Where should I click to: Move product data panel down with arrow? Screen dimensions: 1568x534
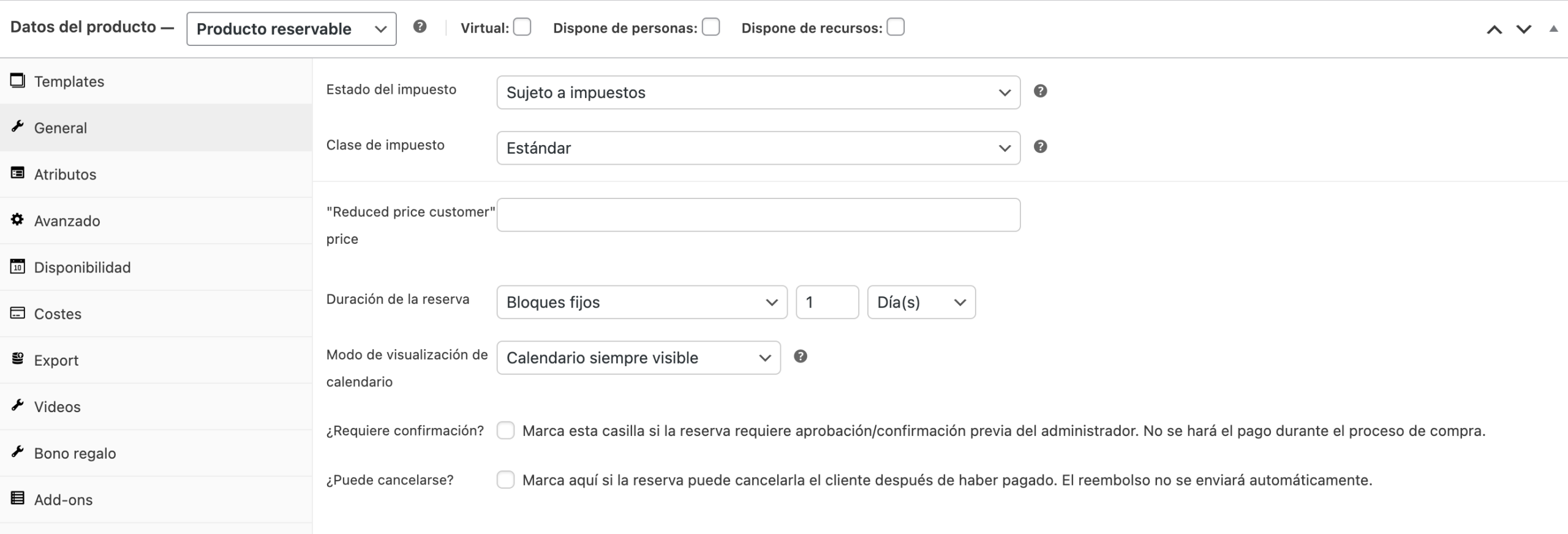(x=1524, y=29)
